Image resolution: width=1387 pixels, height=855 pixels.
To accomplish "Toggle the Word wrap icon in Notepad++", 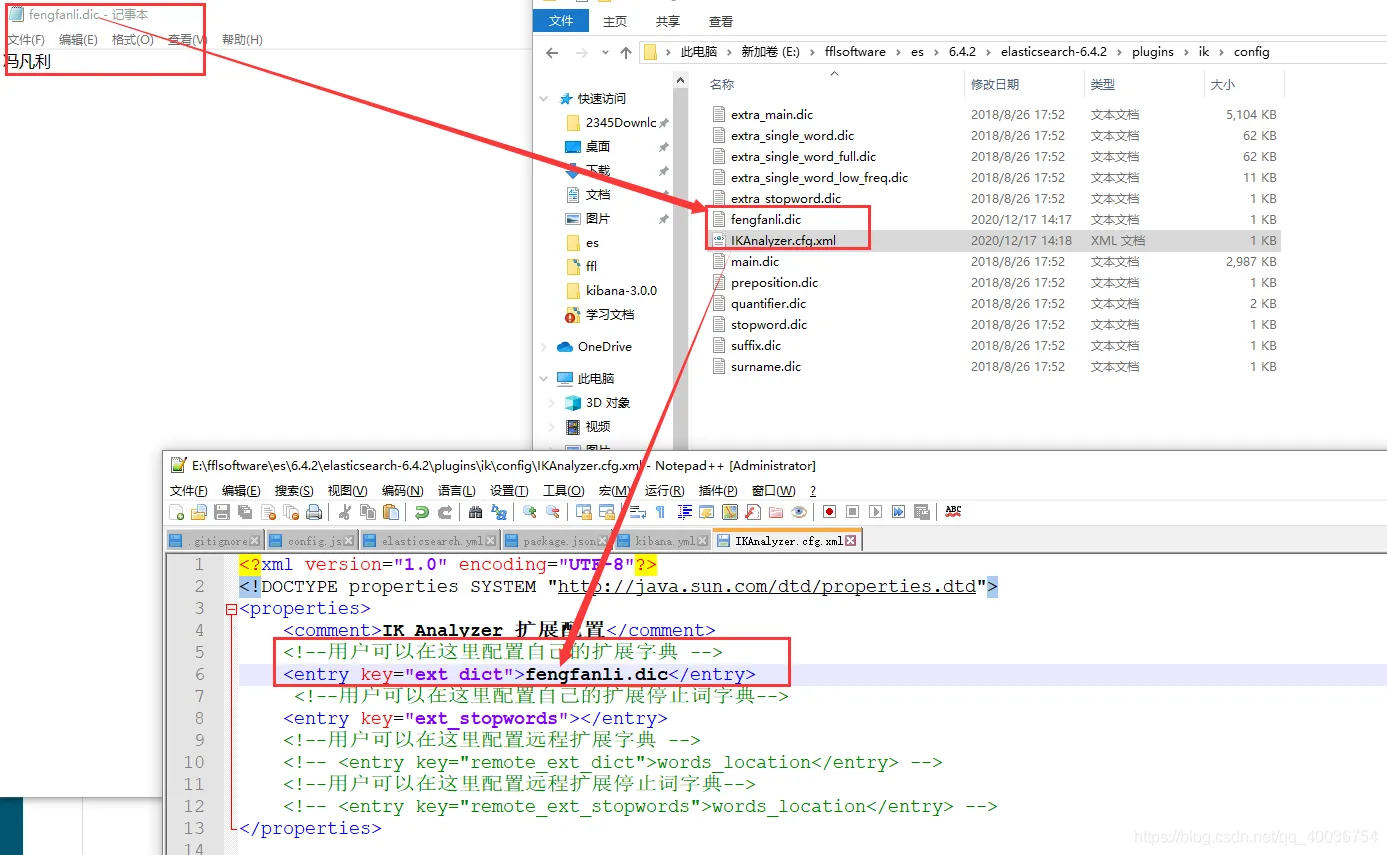I will pyautogui.click(x=638, y=512).
